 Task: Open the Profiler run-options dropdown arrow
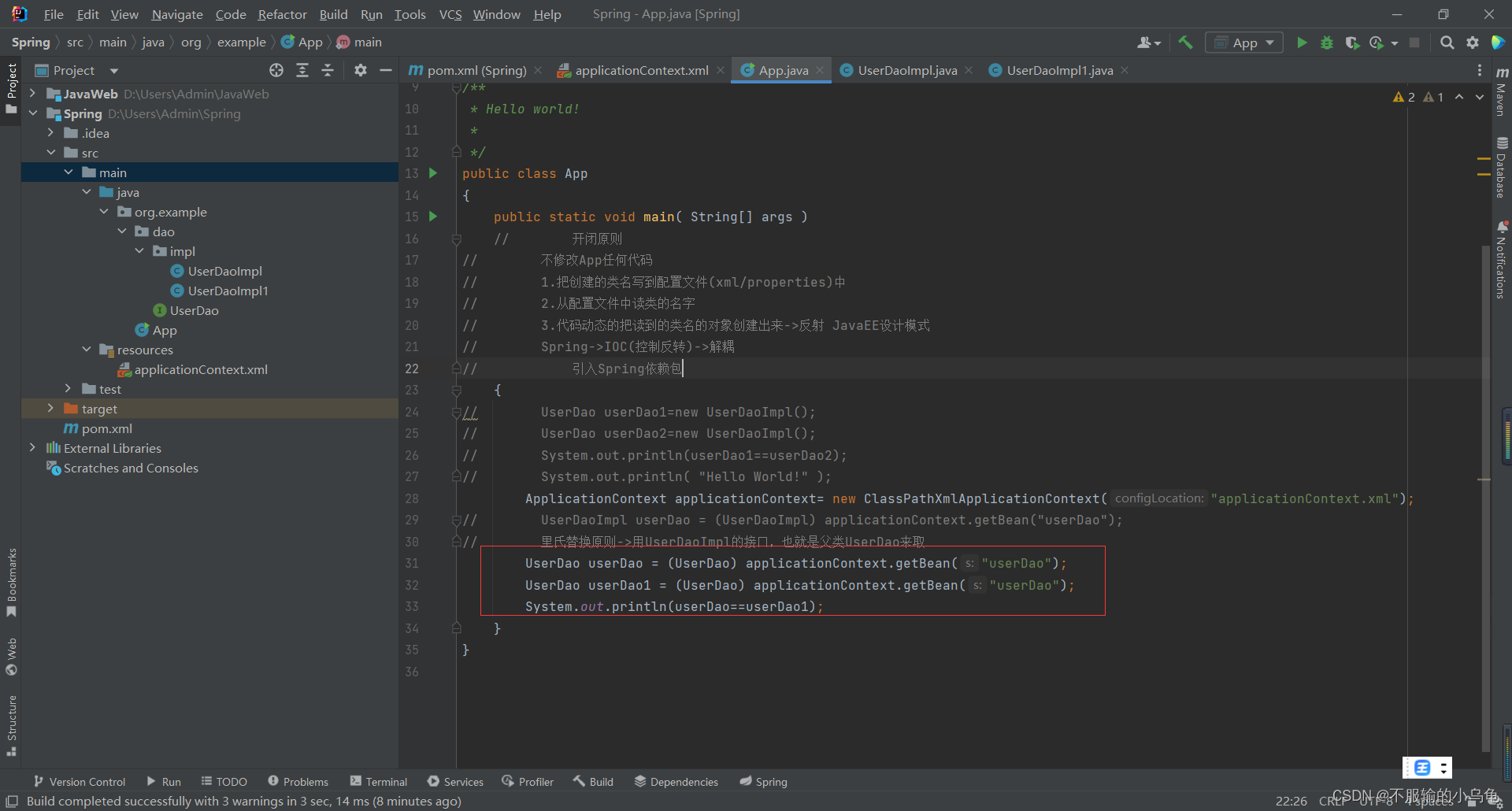pos(1395,43)
